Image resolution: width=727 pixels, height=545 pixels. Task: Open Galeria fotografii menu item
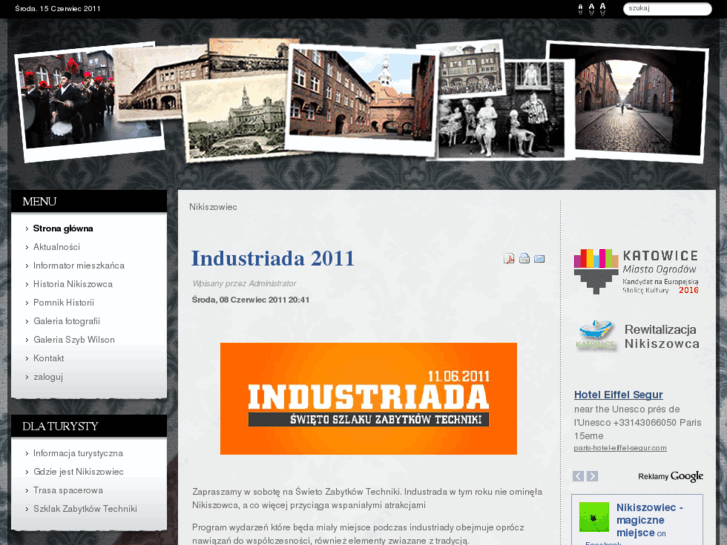[x=67, y=321]
